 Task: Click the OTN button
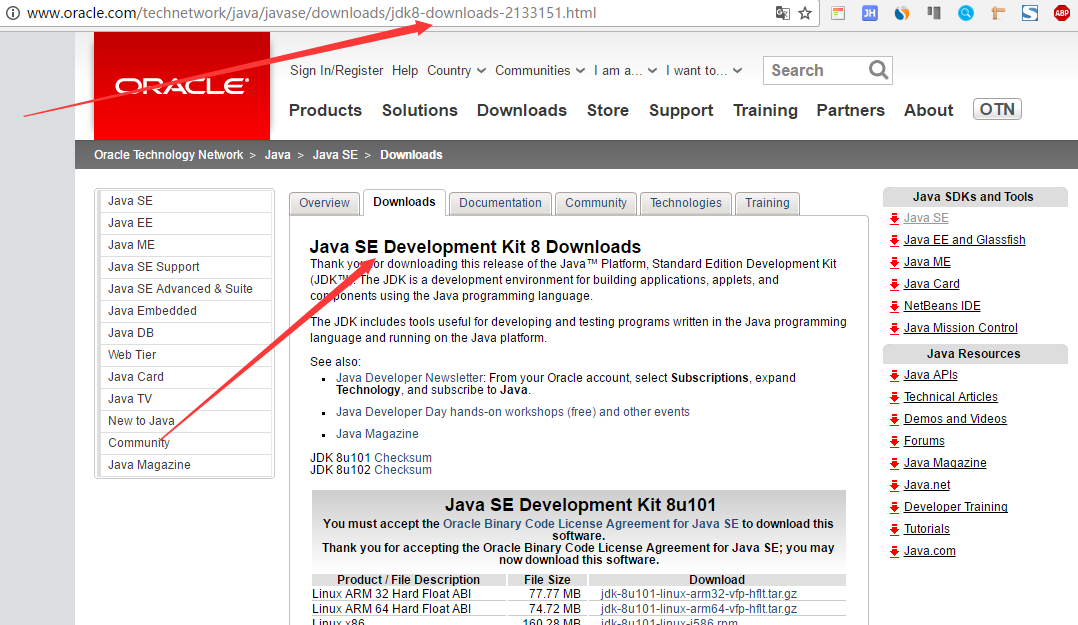(x=997, y=109)
